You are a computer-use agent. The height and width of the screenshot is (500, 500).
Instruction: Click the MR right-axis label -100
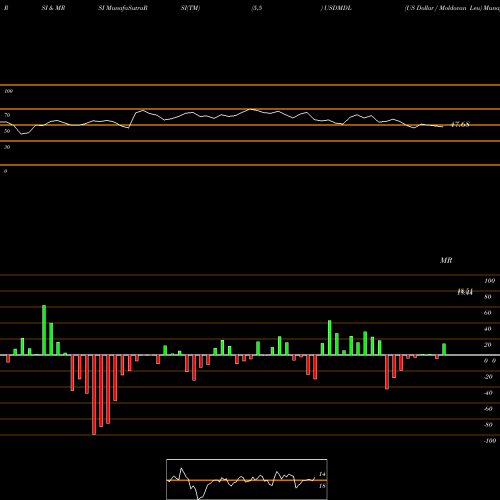pyautogui.click(x=490, y=441)
